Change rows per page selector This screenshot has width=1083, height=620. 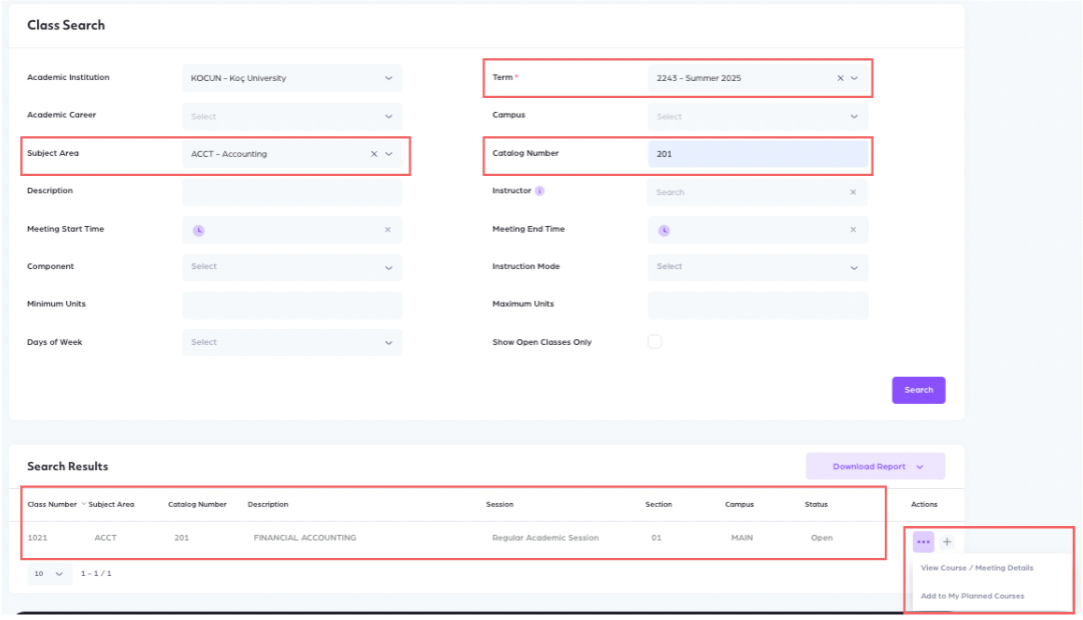pyautogui.click(x=48, y=574)
